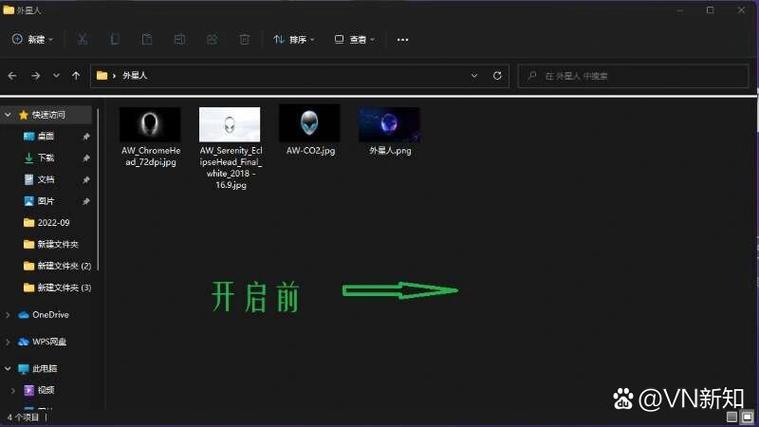Select 快速访问 in the sidebar

point(48,115)
